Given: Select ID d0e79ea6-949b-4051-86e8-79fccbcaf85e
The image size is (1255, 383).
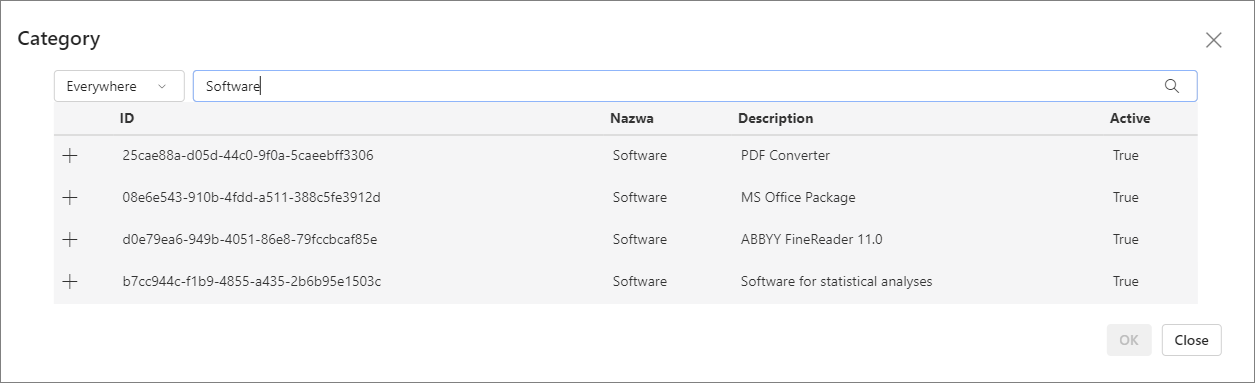Looking at the screenshot, I should (x=249, y=239).
